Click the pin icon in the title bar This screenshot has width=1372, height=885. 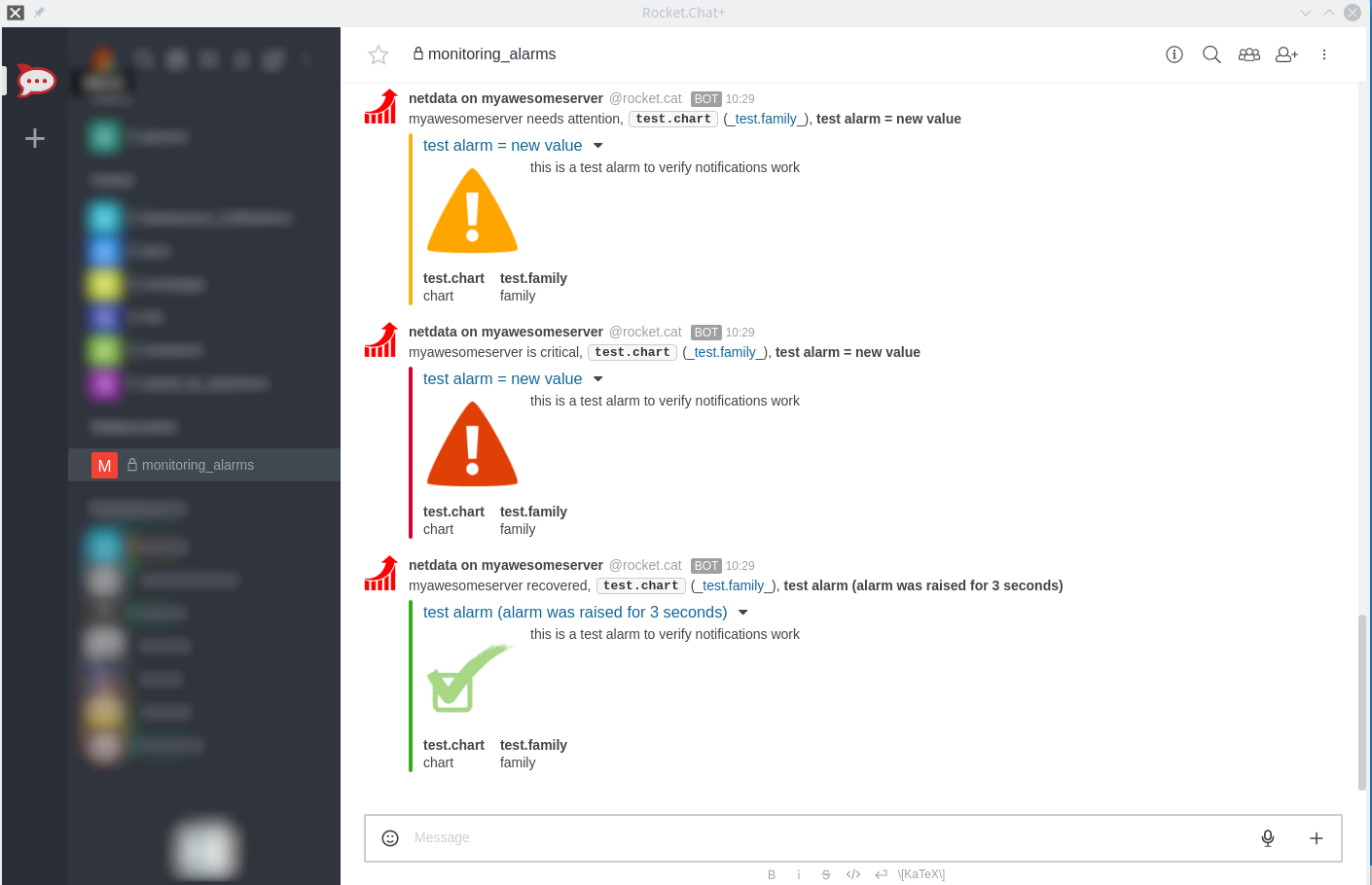(x=39, y=13)
